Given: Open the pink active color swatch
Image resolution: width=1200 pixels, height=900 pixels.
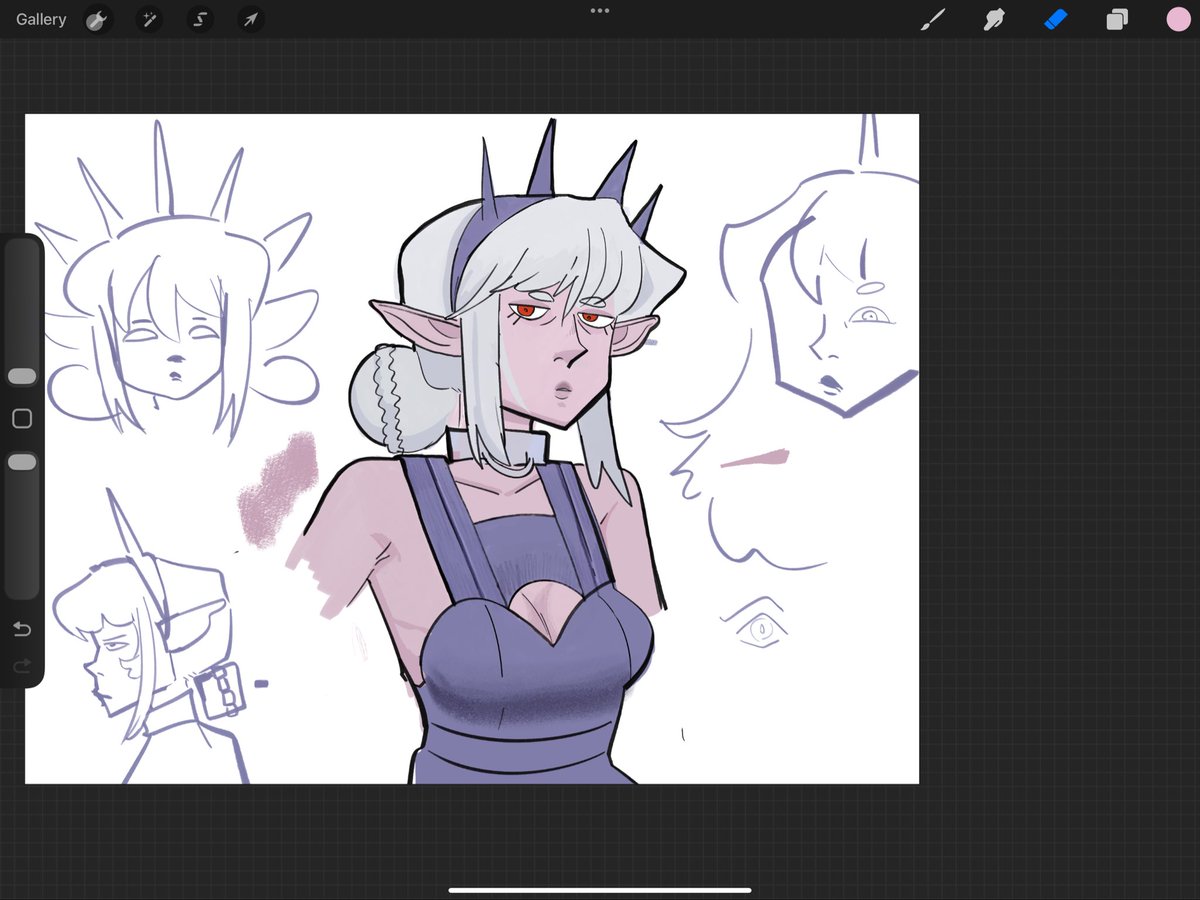Looking at the screenshot, I should click(x=1178, y=19).
